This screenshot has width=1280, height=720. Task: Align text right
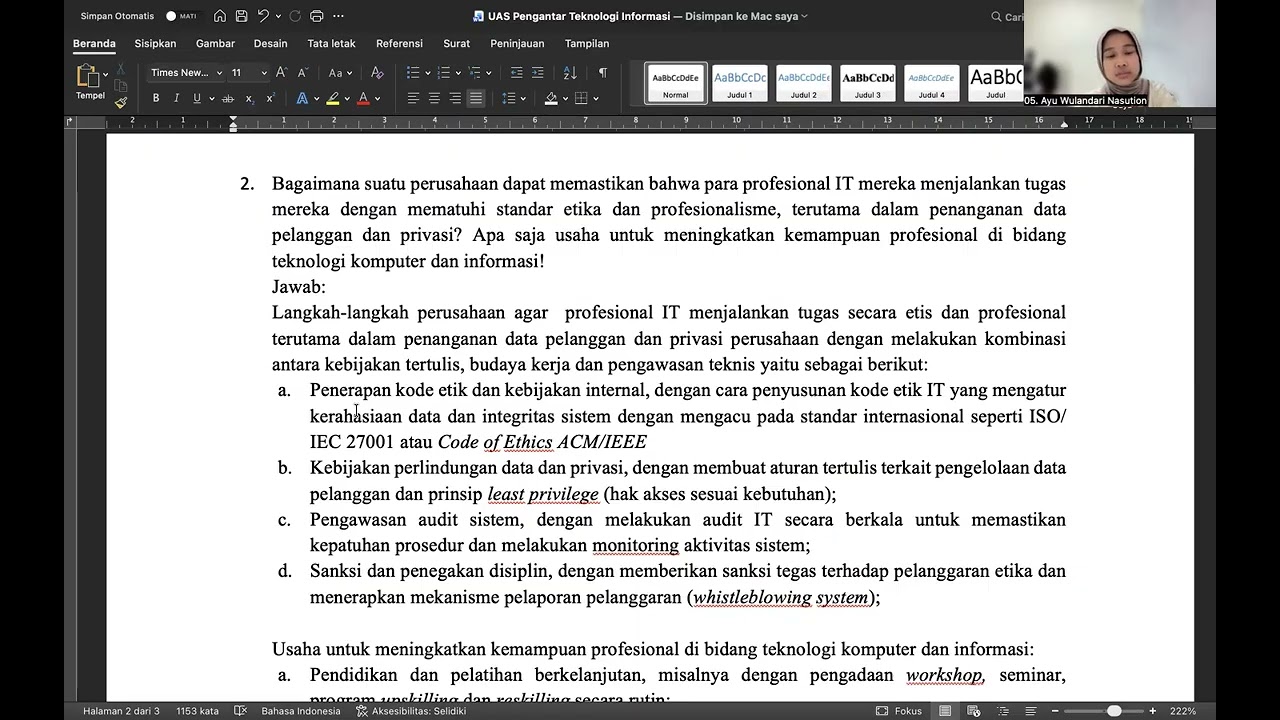point(455,98)
